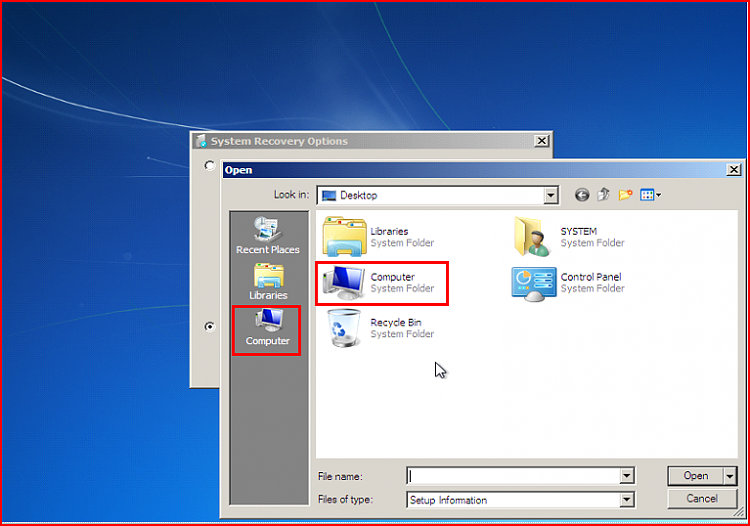
Task: Select the upper radio button in System Recovery Options
Action: point(210,165)
